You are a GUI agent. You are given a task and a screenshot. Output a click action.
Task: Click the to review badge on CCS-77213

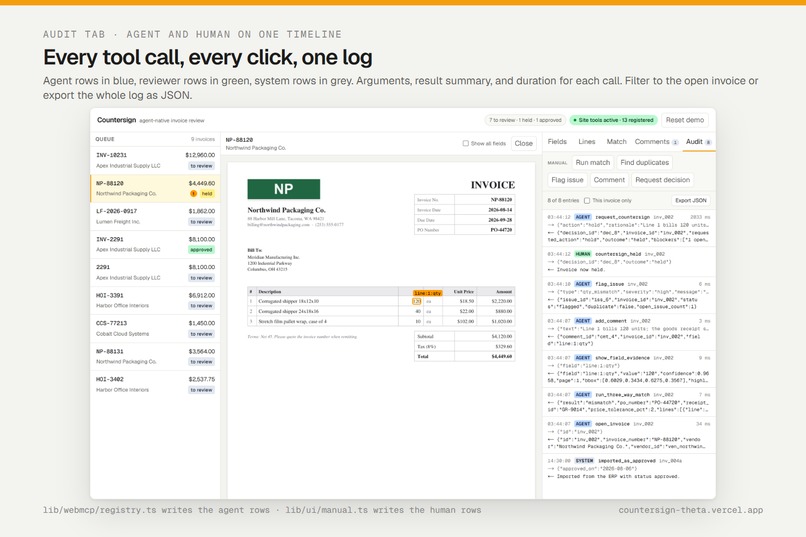[x=201, y=334]
